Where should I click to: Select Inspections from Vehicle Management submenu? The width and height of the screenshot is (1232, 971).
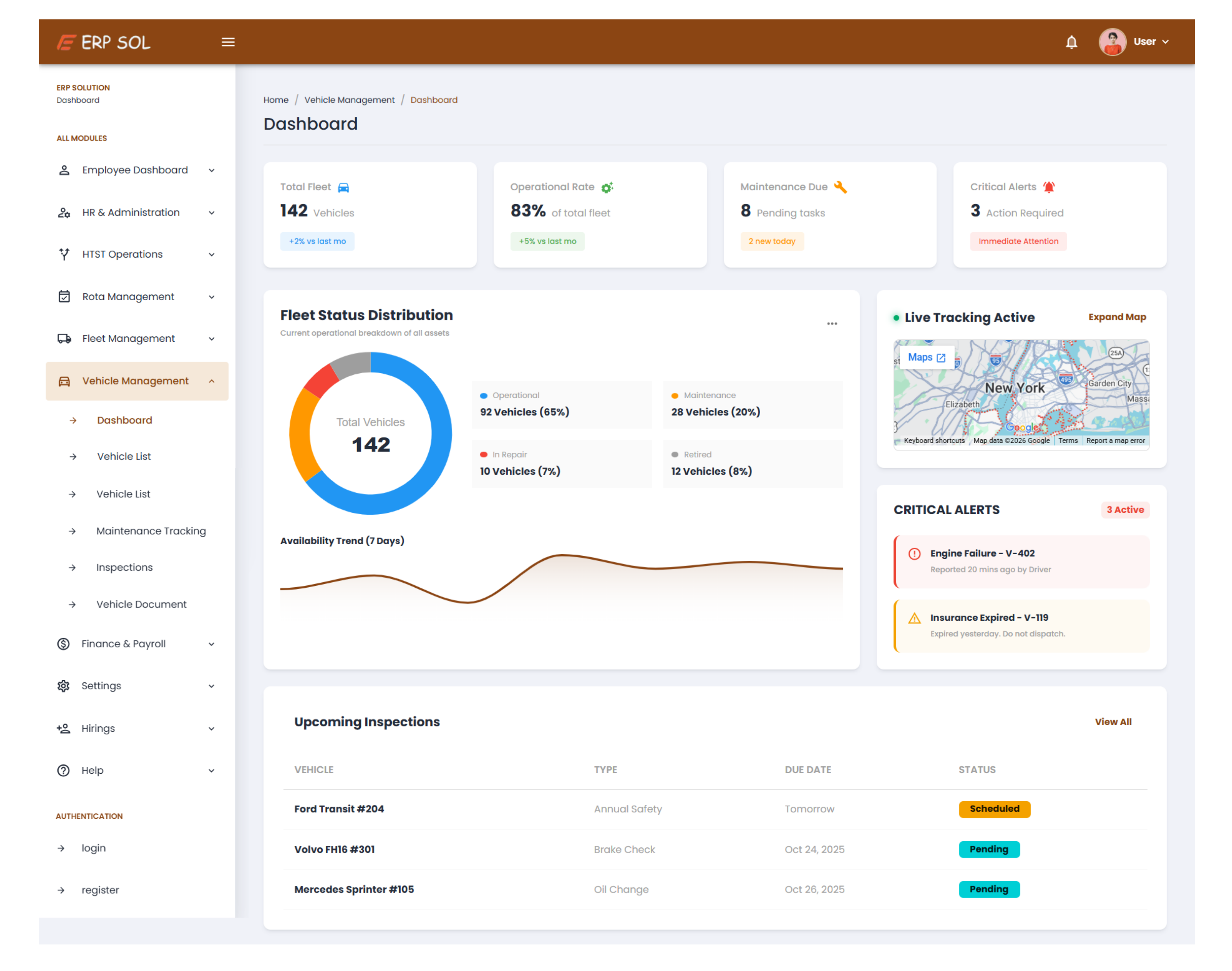pos(125,567)
